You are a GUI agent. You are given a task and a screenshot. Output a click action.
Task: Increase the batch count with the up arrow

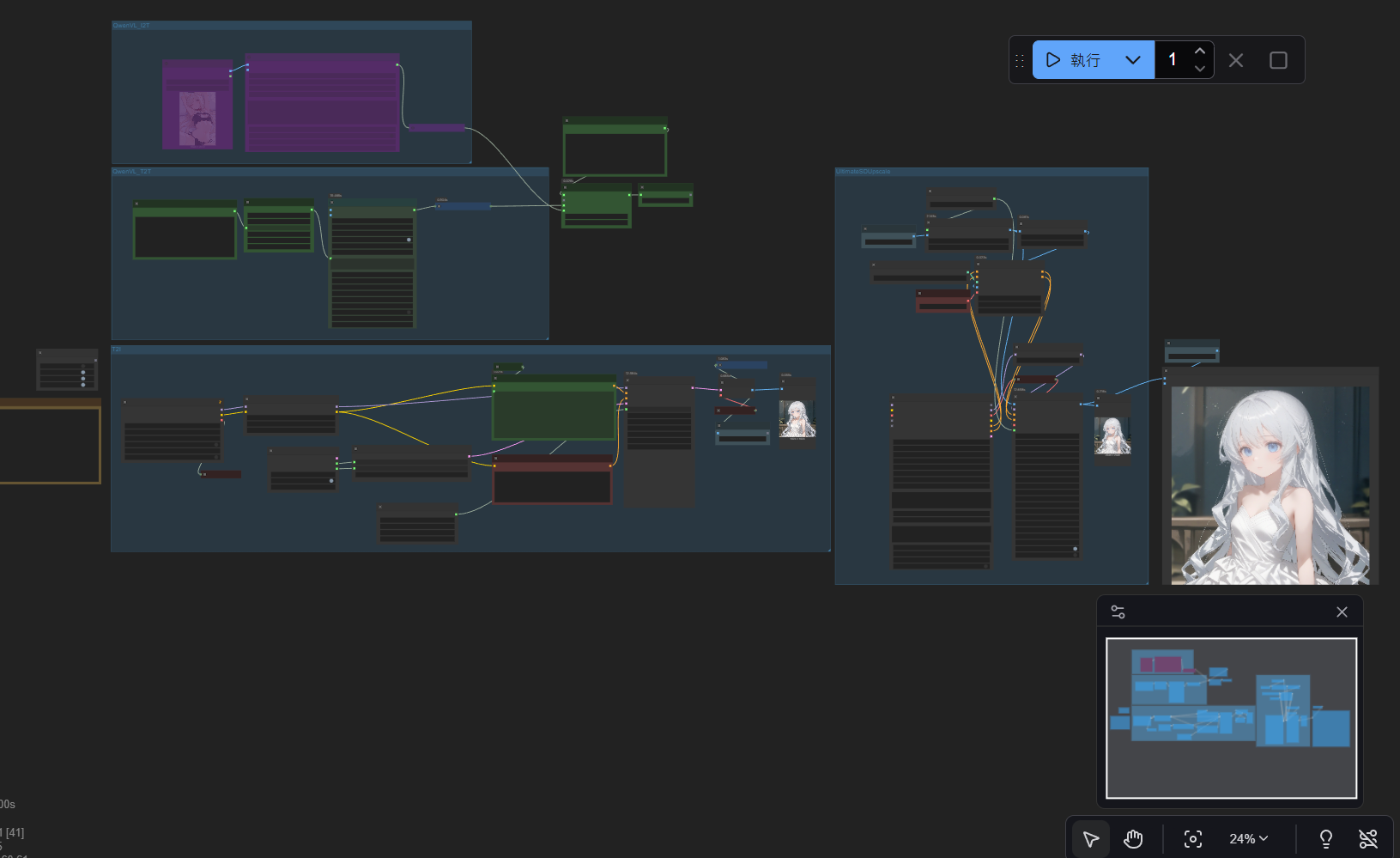tap(1200, 51)
